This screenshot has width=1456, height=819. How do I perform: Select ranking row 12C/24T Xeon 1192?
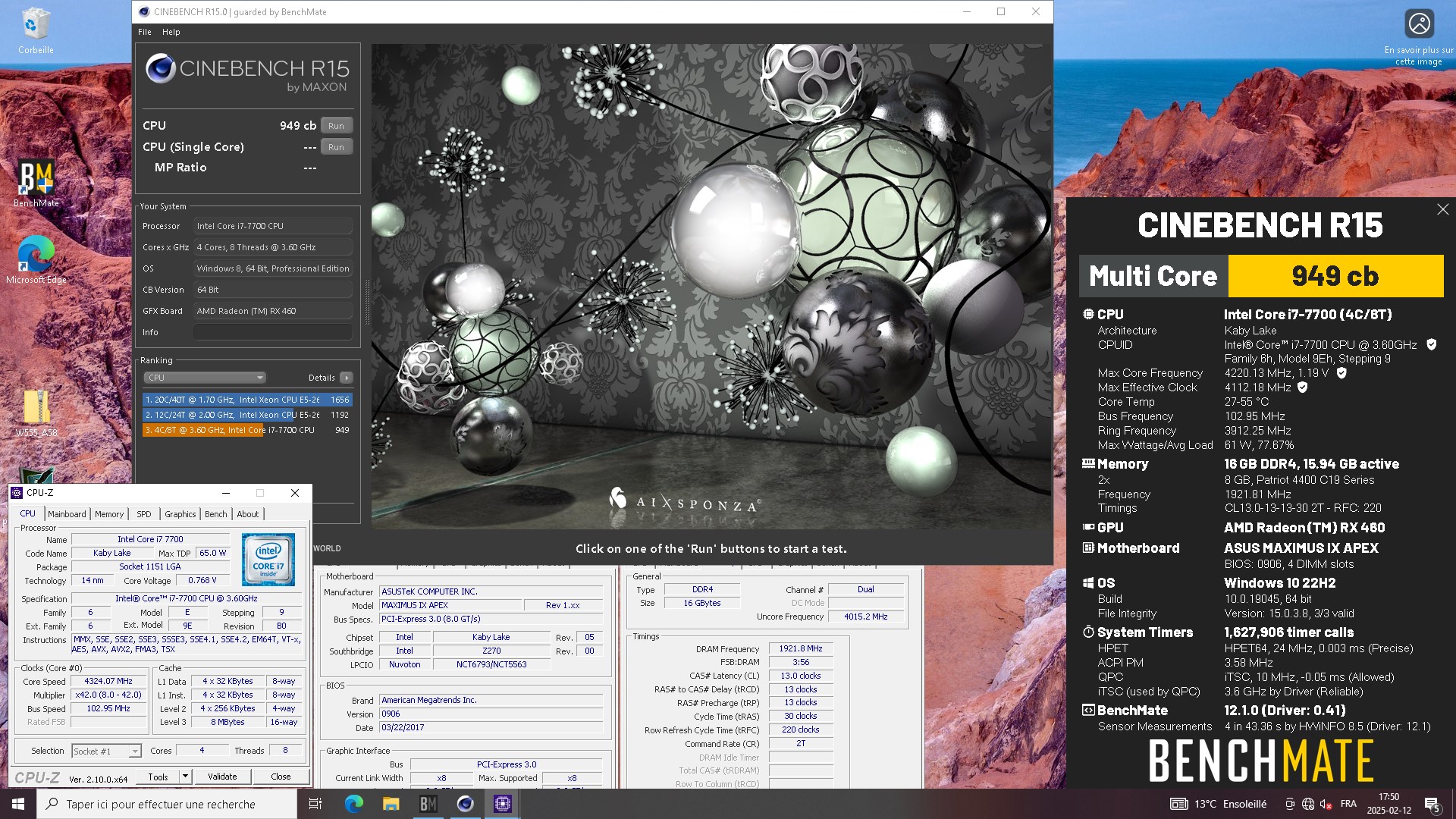pos(247,415)
